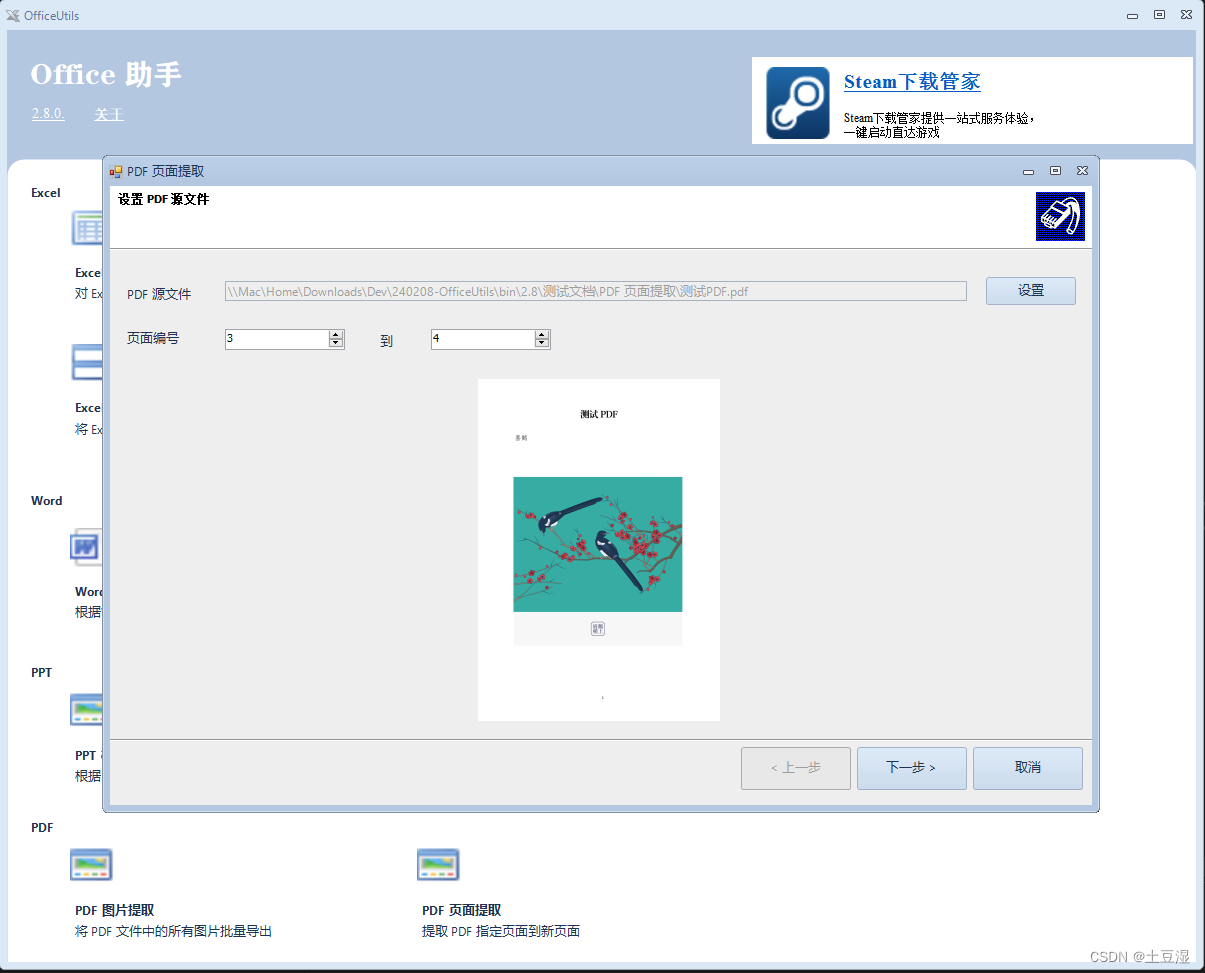This screenshot has height=973, width=1205.
Task: Open the PDF 页面提取 tool icon in main window
Action: click(x=438, y=865)
